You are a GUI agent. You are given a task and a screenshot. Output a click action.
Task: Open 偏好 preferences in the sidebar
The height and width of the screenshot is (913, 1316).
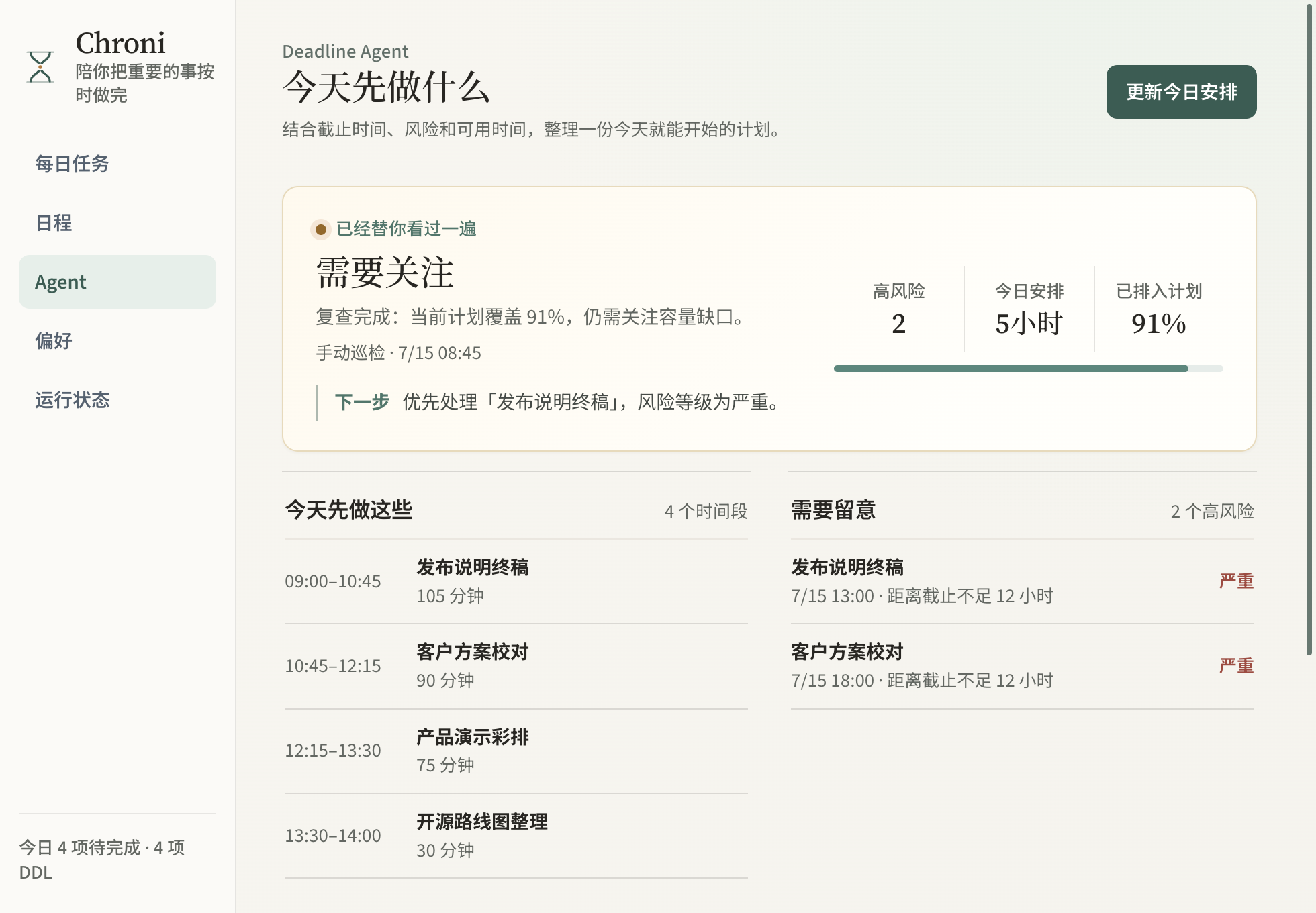click(117, 341)
